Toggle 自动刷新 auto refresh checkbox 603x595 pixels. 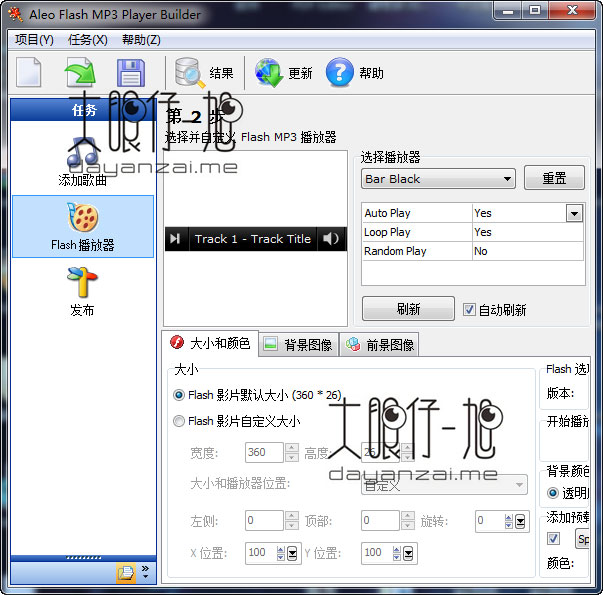pos(469,309)
